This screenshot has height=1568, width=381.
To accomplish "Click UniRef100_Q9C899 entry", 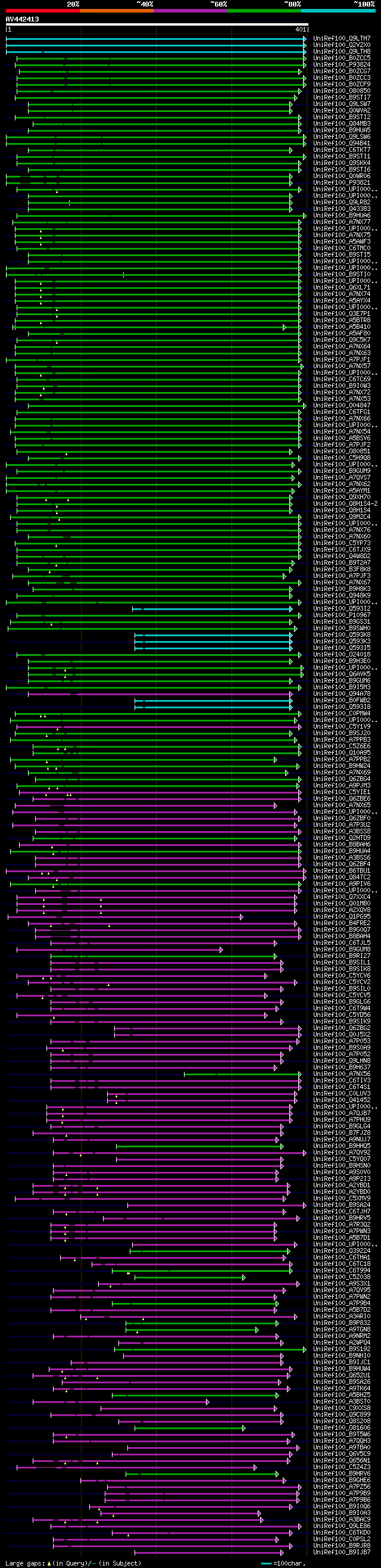I will [342, 1415].
